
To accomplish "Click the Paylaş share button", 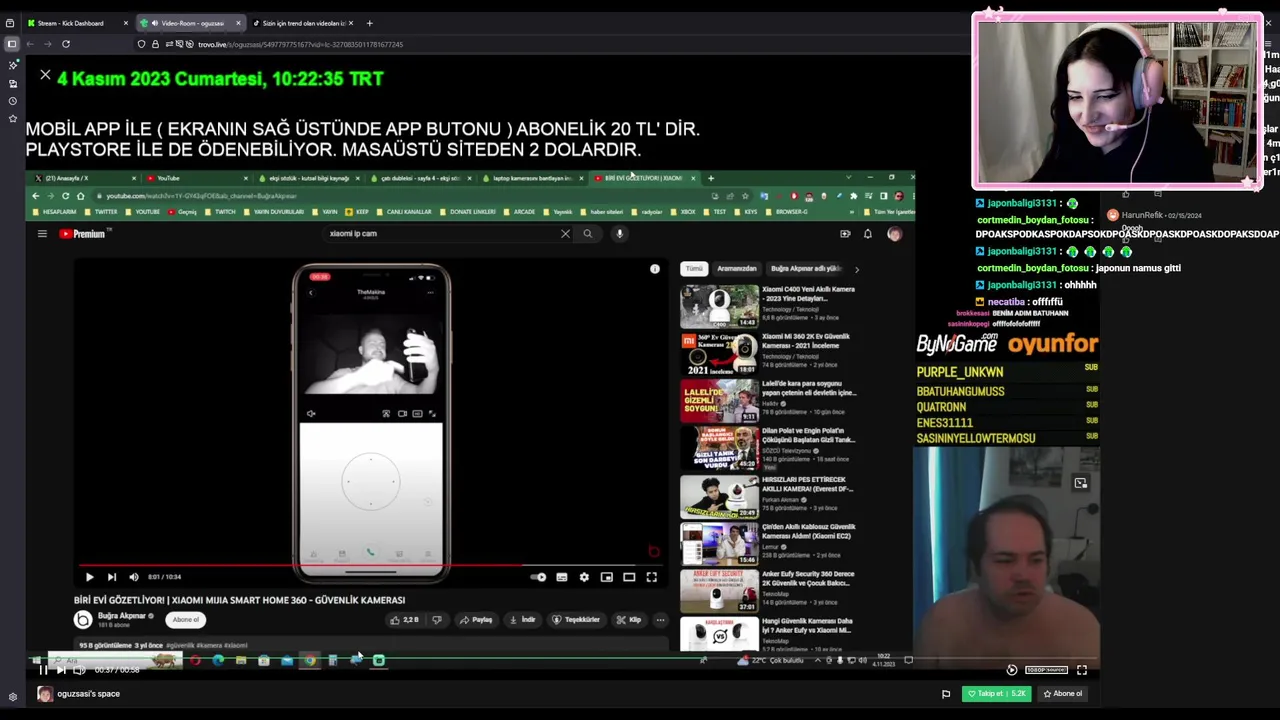I will tap(476, 620).
